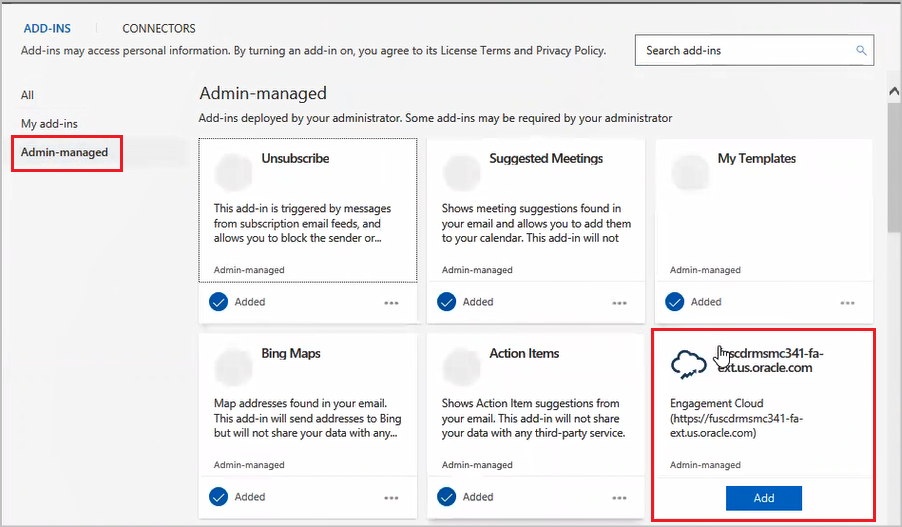Click the Suggested Meetings add-in icon
The height and width of the screenshot is (527, 902).
tap(461, 172)
